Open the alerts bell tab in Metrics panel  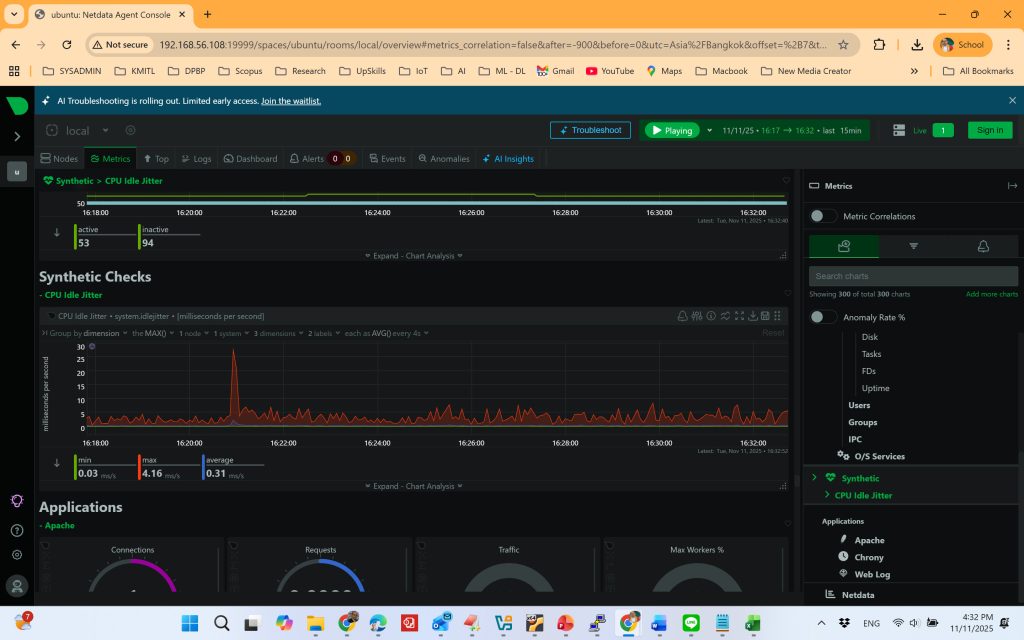pos(983,246)
